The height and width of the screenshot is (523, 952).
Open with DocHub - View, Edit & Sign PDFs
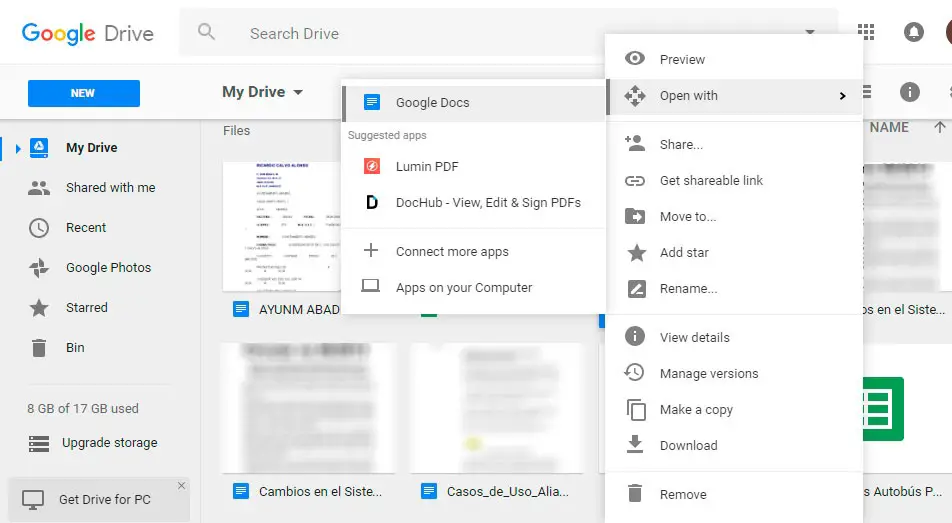coord(474,203)
